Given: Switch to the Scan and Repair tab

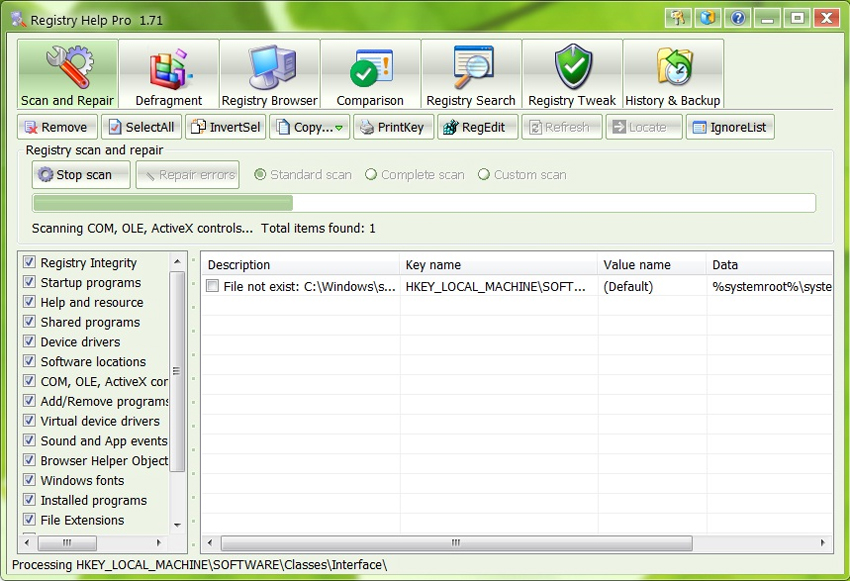Looking at the screenshot, I should coord(68,74).
